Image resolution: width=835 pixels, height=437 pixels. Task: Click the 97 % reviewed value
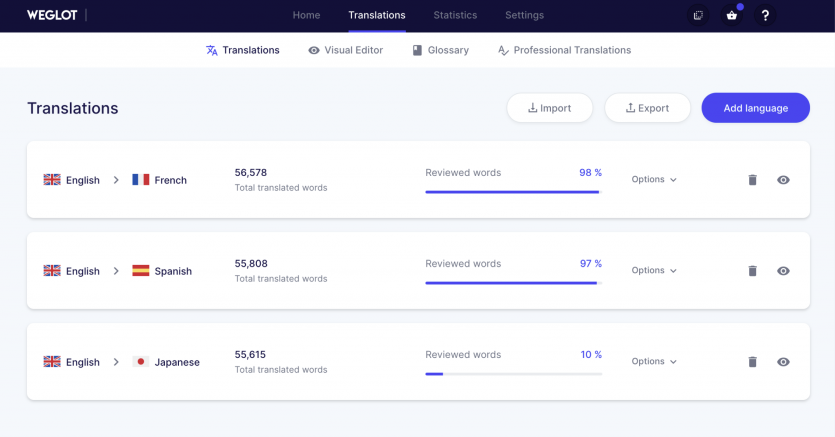click(x=591, y=263)
